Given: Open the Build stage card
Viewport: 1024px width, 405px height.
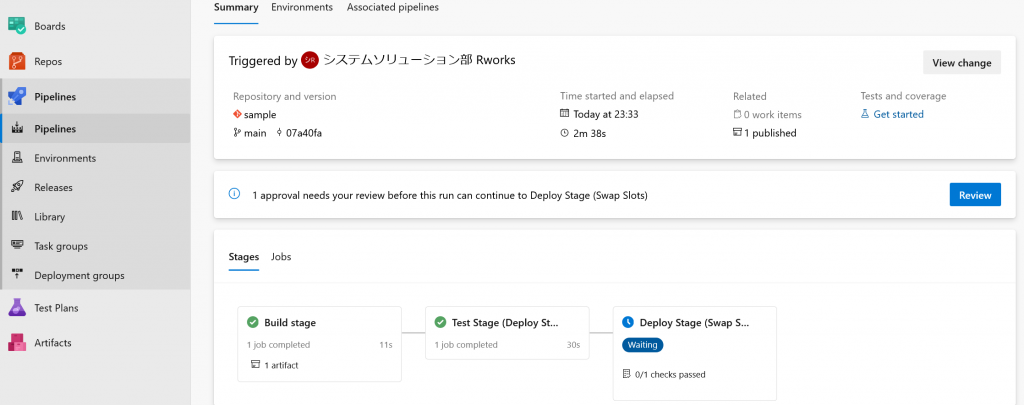Looking at the screenshot, I should click(x=319, y=344).
